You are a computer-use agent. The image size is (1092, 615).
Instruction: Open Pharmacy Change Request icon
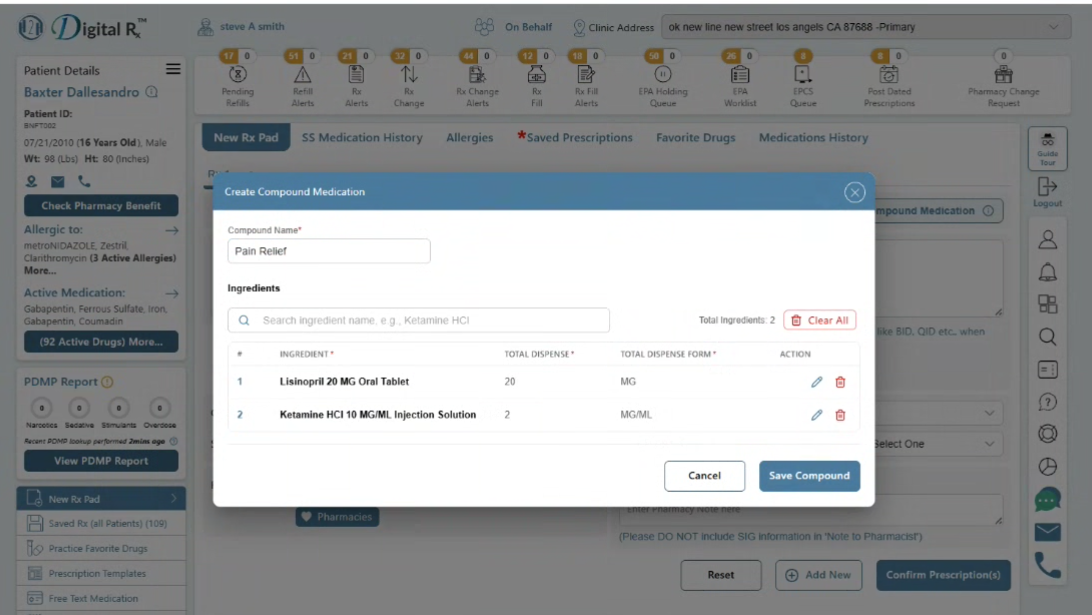click(x=1003, y=74)
